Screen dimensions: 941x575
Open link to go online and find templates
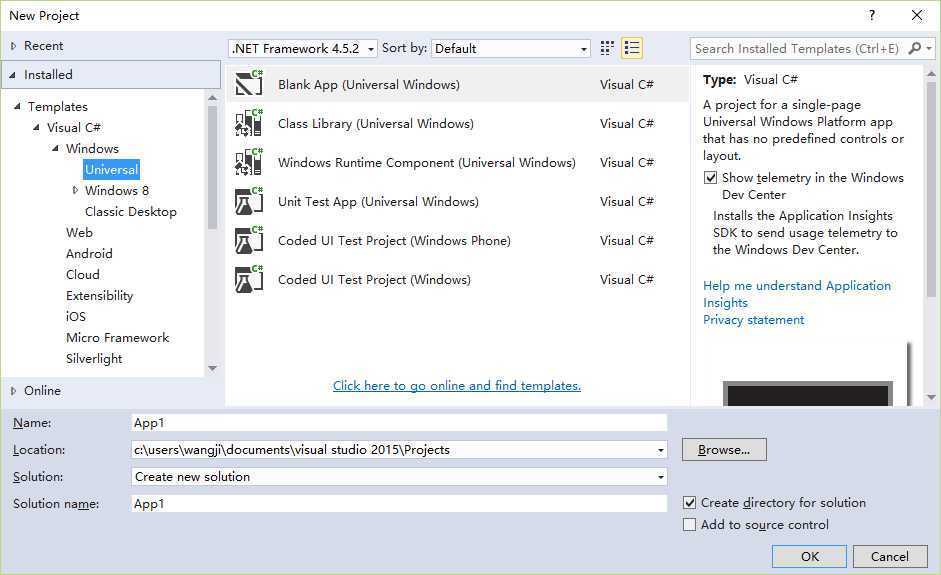(457, 385)
